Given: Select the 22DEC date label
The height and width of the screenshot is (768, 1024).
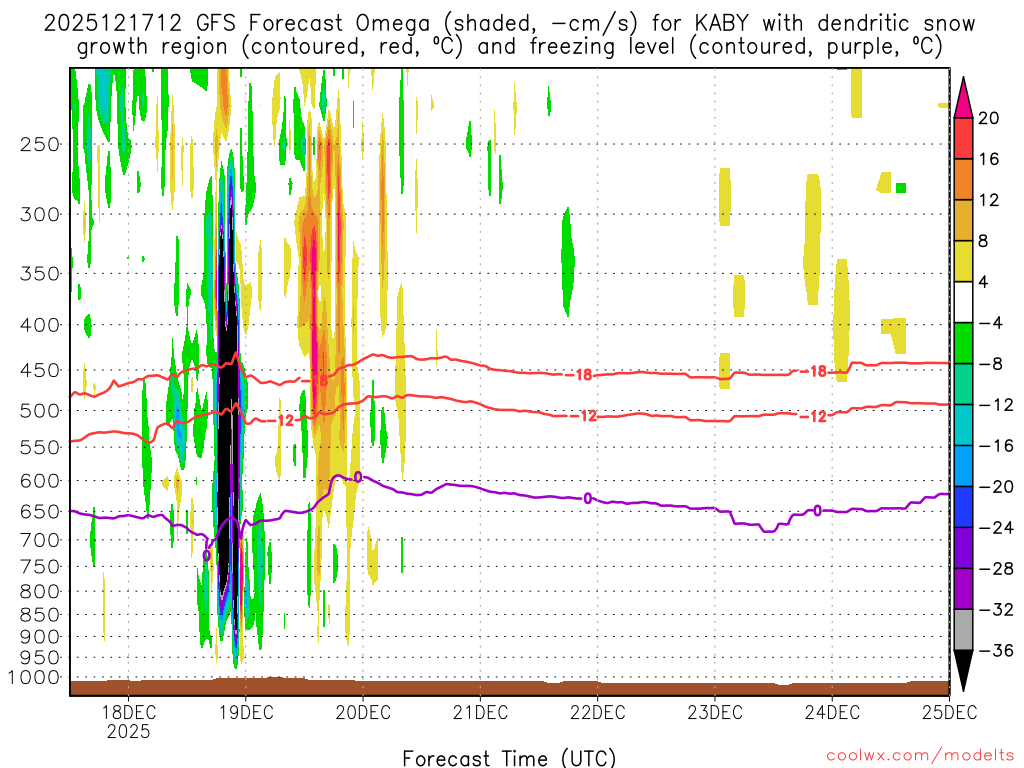Looking at the screenshot, I should point(598,712).
